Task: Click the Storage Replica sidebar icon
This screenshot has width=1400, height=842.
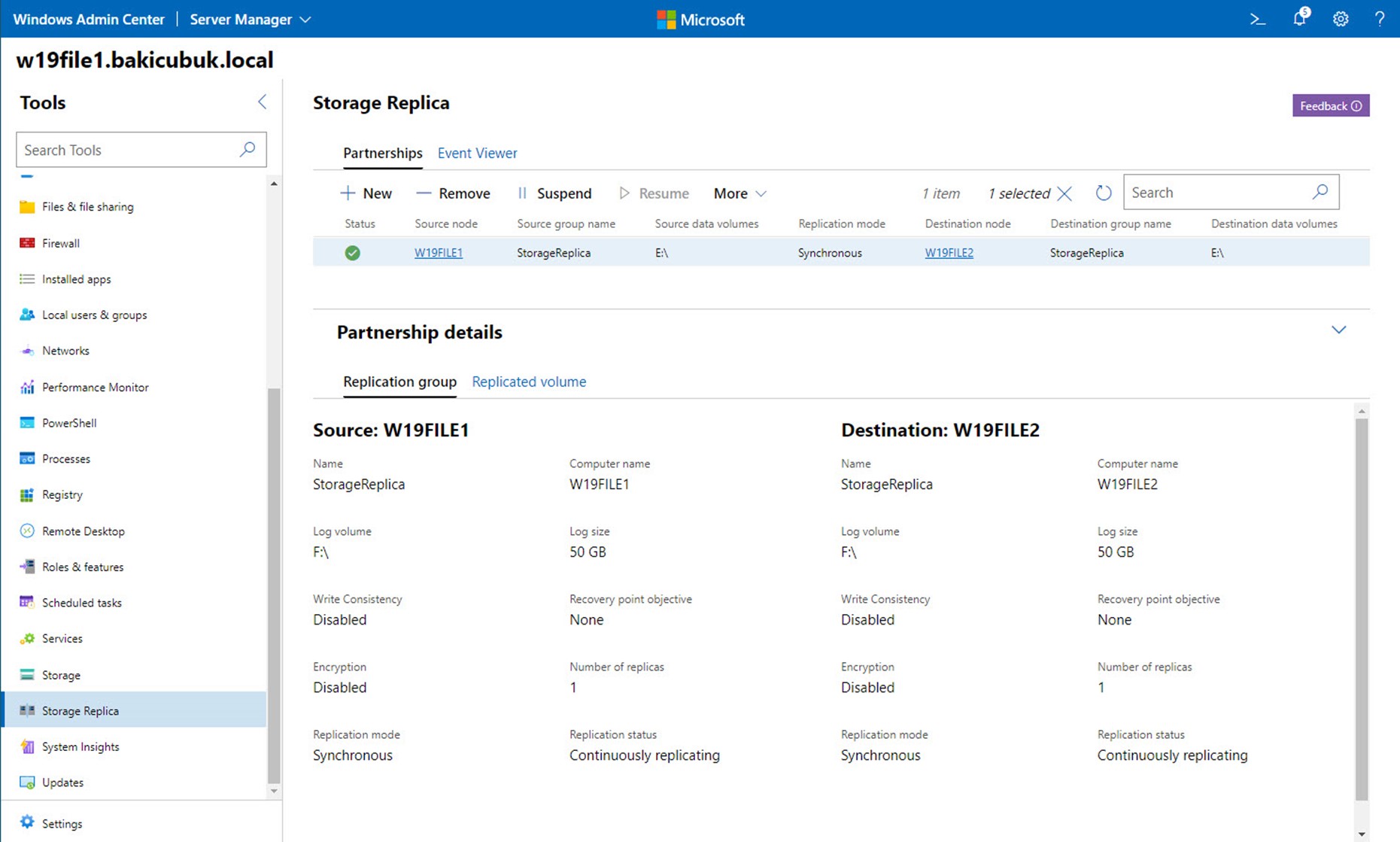Action: [x=27, y=710]
